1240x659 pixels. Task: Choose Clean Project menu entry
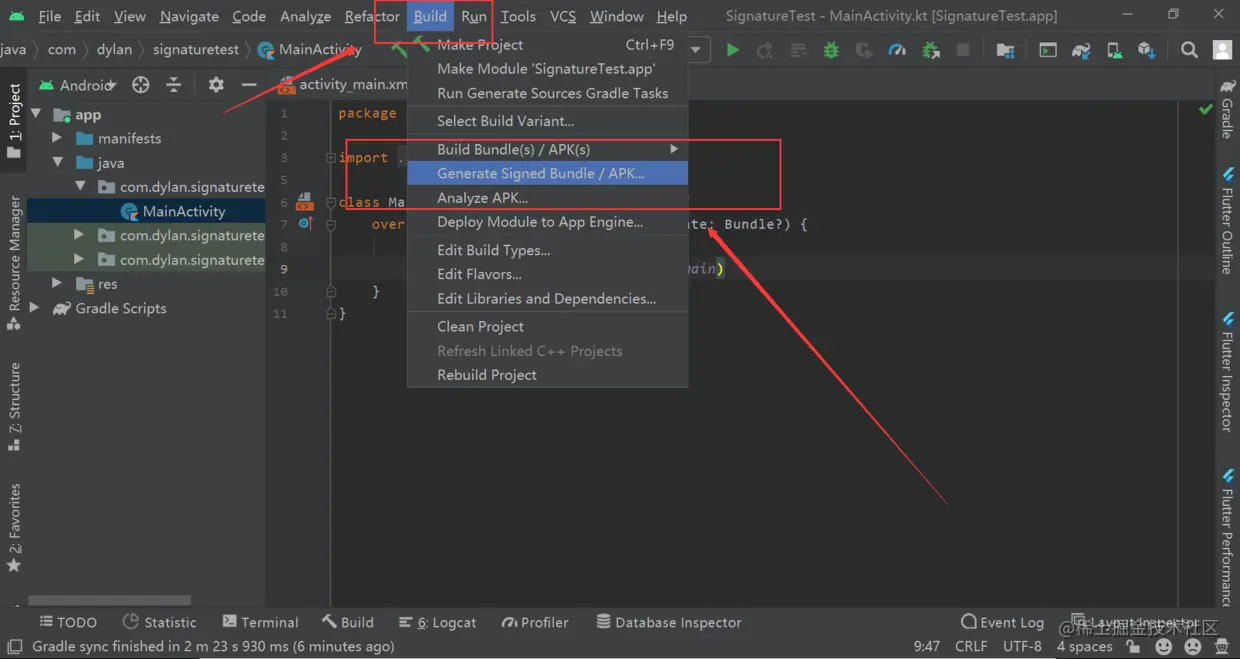pyautogui.click(x=548, y=327)
